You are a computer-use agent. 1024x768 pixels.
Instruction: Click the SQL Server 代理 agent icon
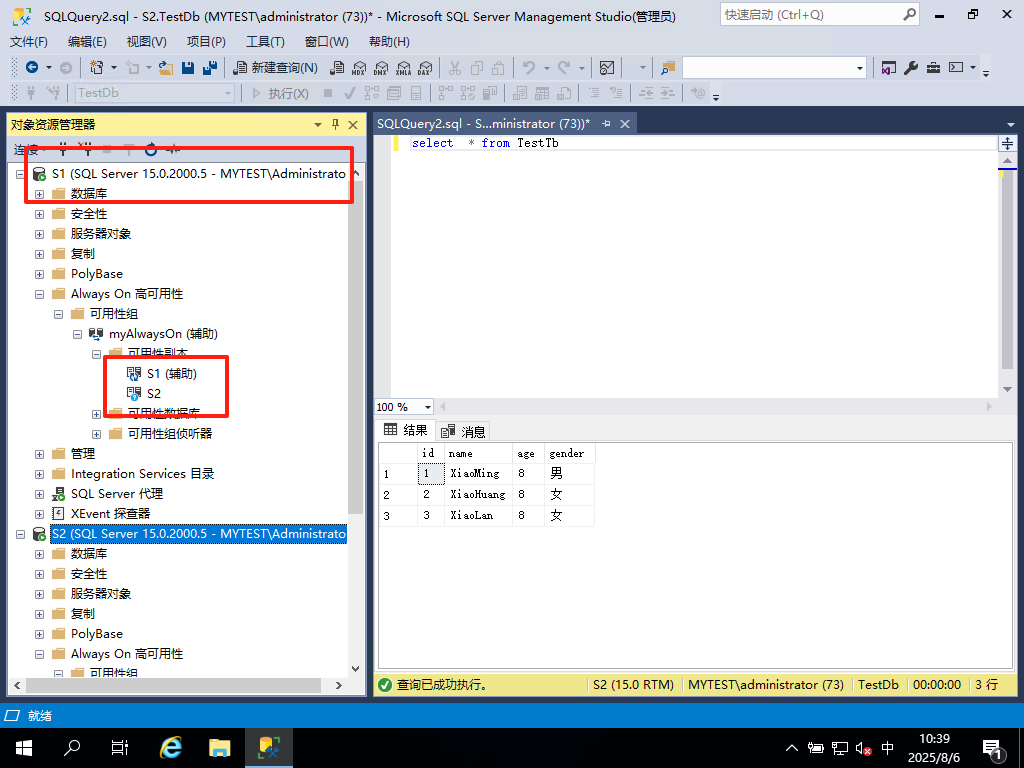click(58, 494)
